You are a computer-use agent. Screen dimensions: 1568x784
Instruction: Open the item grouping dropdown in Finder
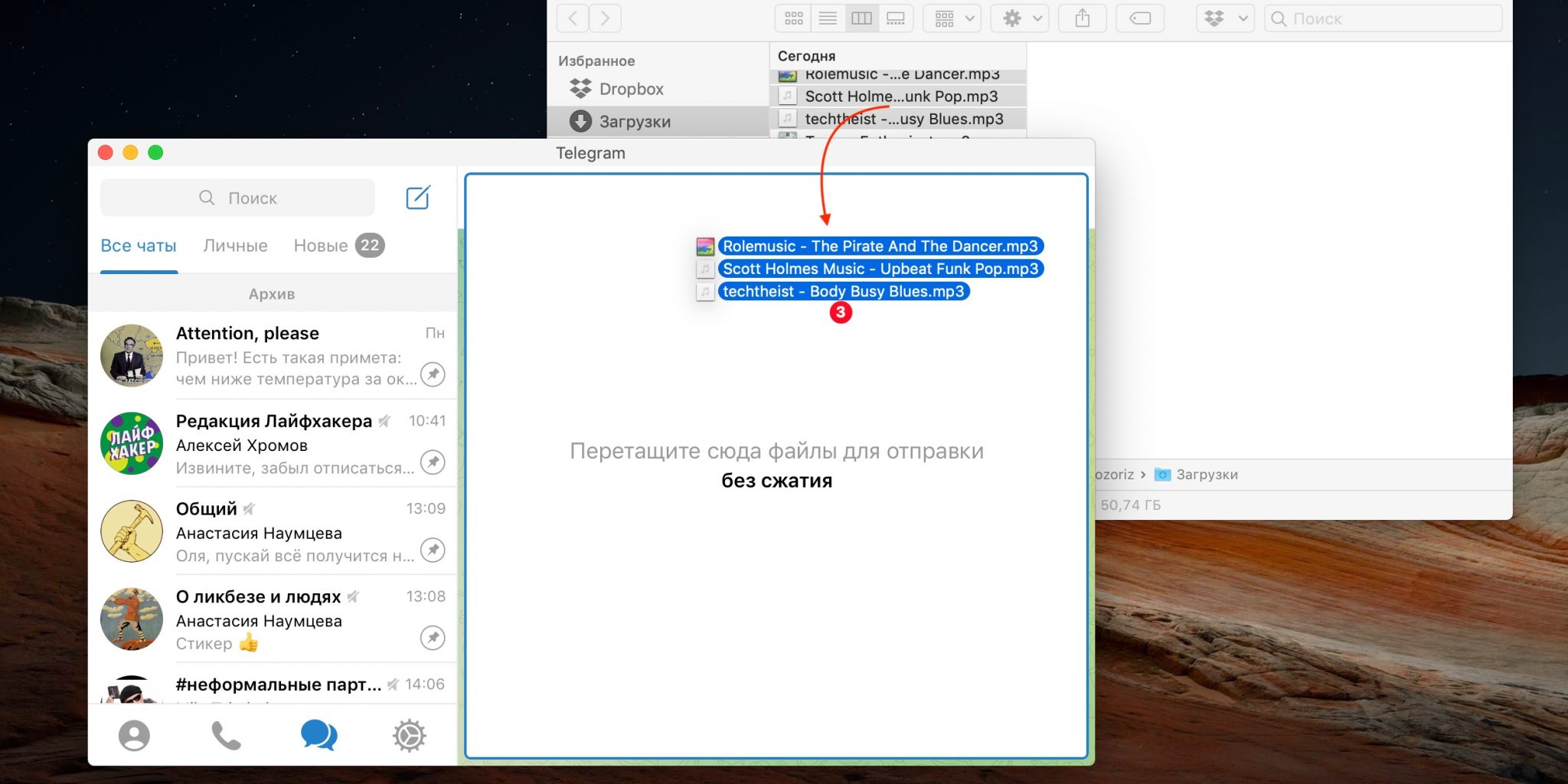point(952,18)
